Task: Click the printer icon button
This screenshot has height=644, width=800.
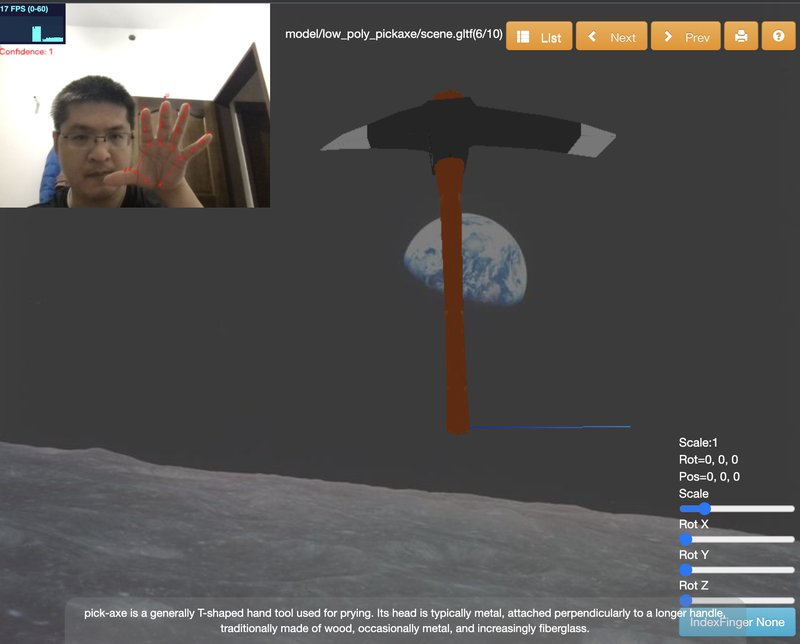Action: click(741, 36)
